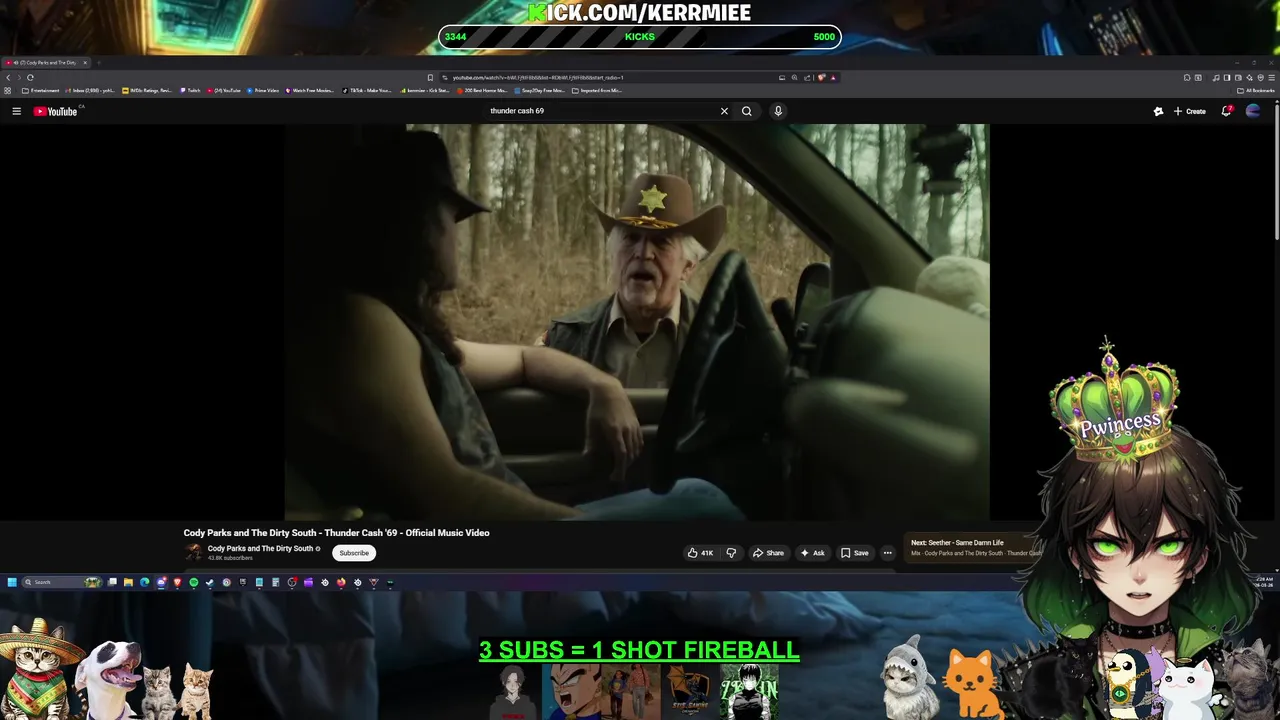Click the Next: Seether - Same Damn Life panel
The width and height of the screenshot is (1280, 720).
click(x=975, y=548)
